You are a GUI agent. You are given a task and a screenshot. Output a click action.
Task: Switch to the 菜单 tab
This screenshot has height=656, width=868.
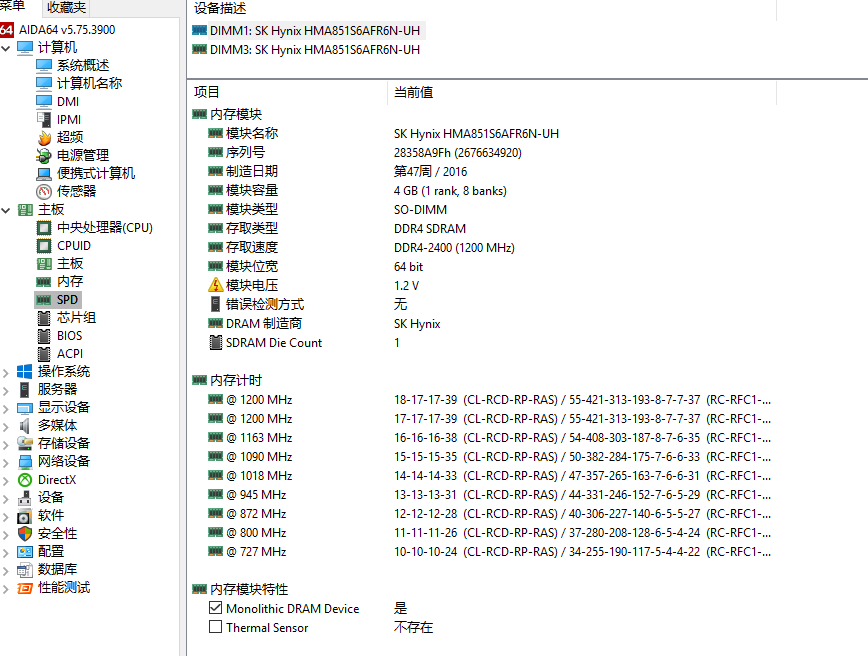point(13,6)
